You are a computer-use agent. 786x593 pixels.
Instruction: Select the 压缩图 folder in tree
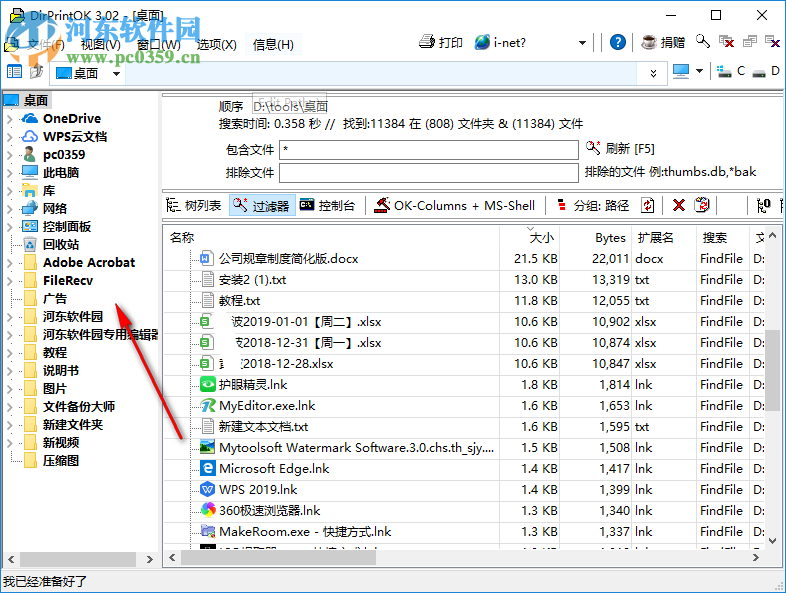[61, 461]
